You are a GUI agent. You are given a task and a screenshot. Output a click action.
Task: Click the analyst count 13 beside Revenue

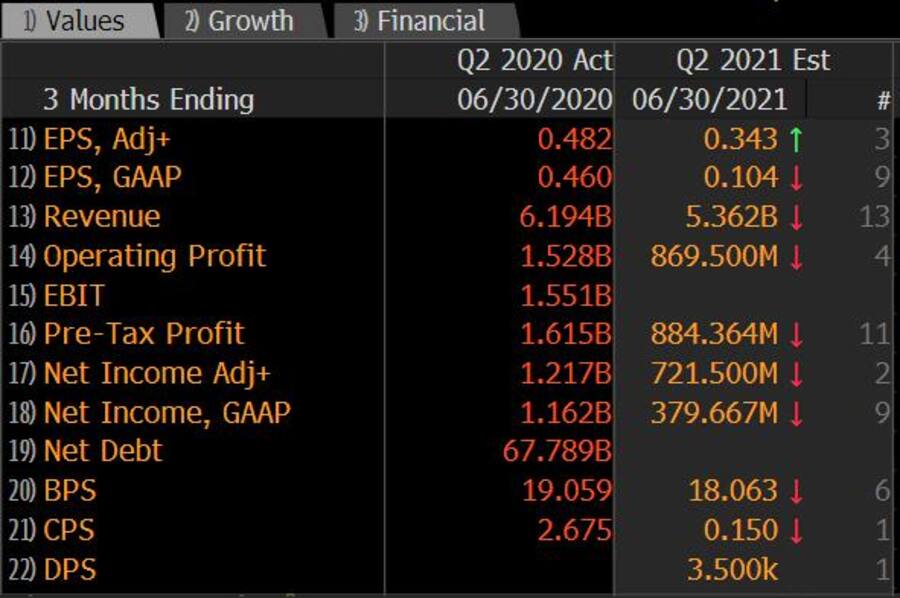pos(875,215)
